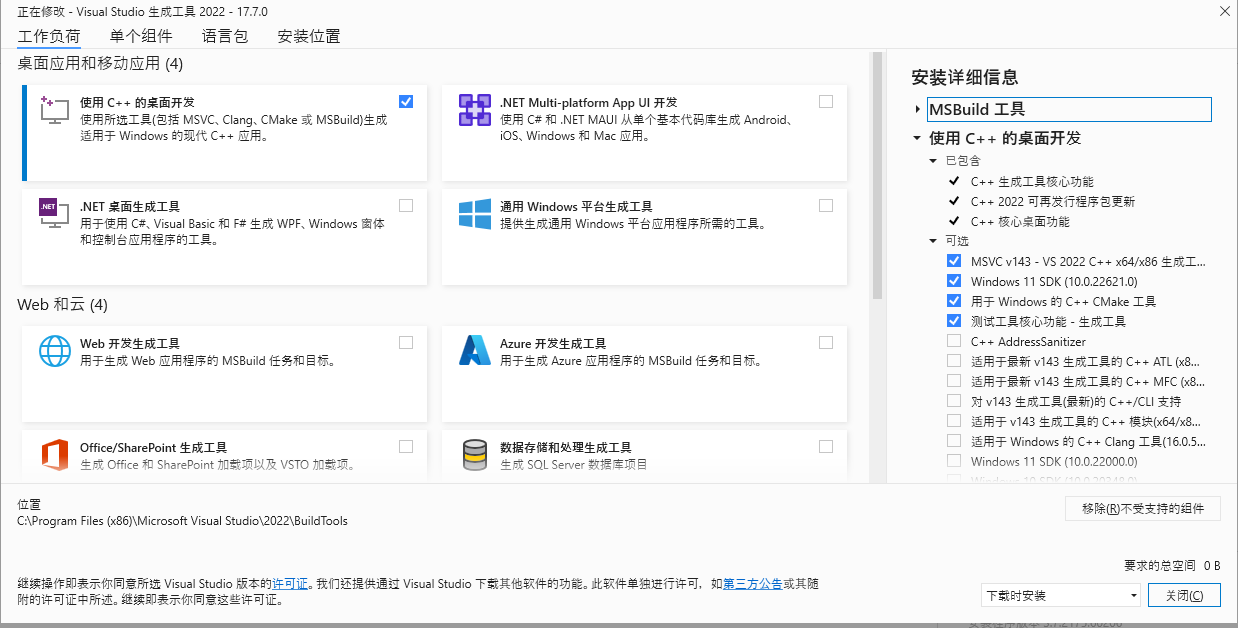Screen dimensions: 1238x628
Task: Click the 移除不受支持的组件 button
Action: pos(1142,508)
